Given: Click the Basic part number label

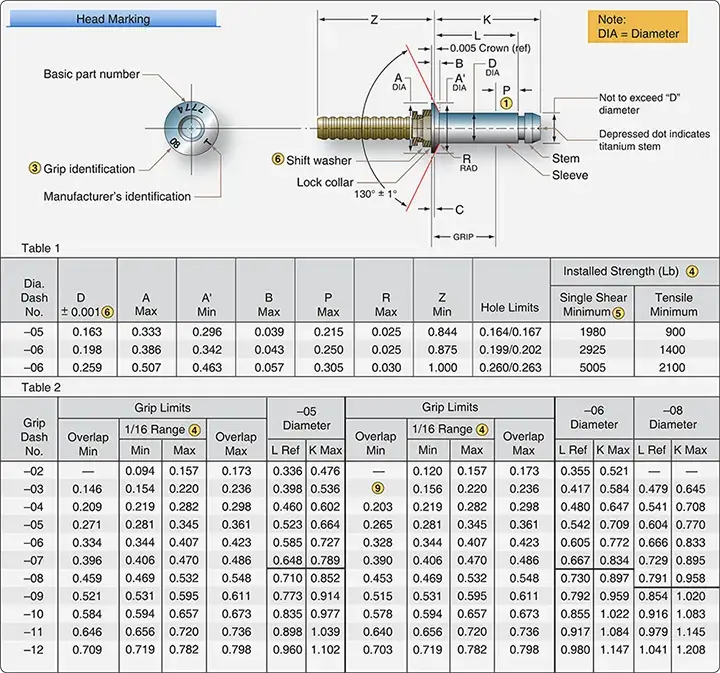Looking at the screenshot, I should [91, 74].
